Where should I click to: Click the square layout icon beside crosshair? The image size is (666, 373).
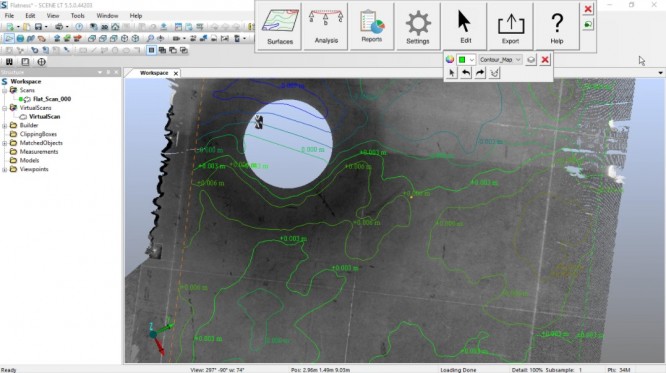click(x=25, y=62)
